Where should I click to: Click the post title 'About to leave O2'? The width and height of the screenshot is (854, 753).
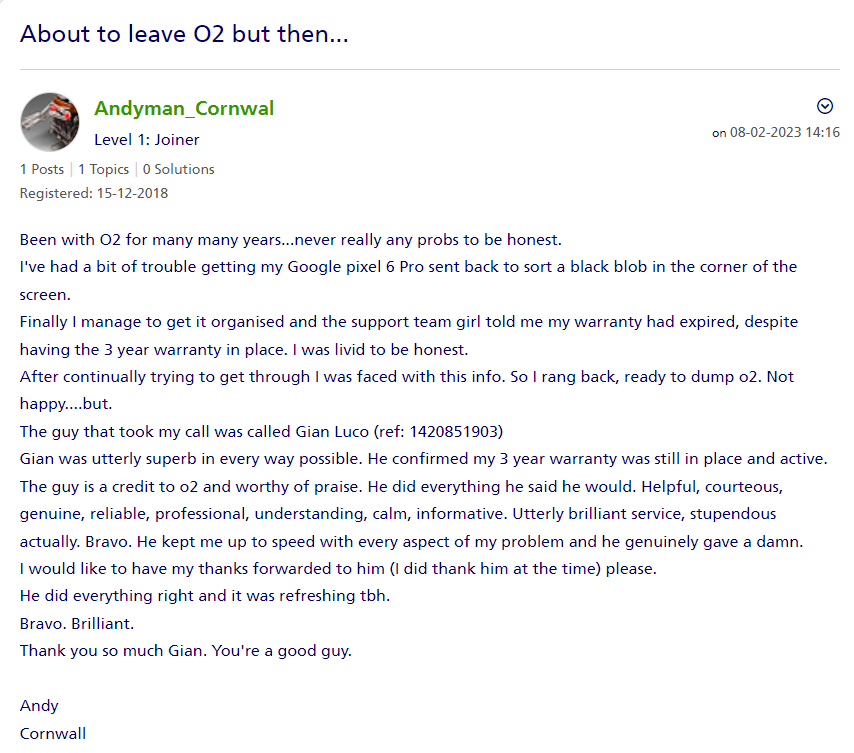[x=184, y=34]
